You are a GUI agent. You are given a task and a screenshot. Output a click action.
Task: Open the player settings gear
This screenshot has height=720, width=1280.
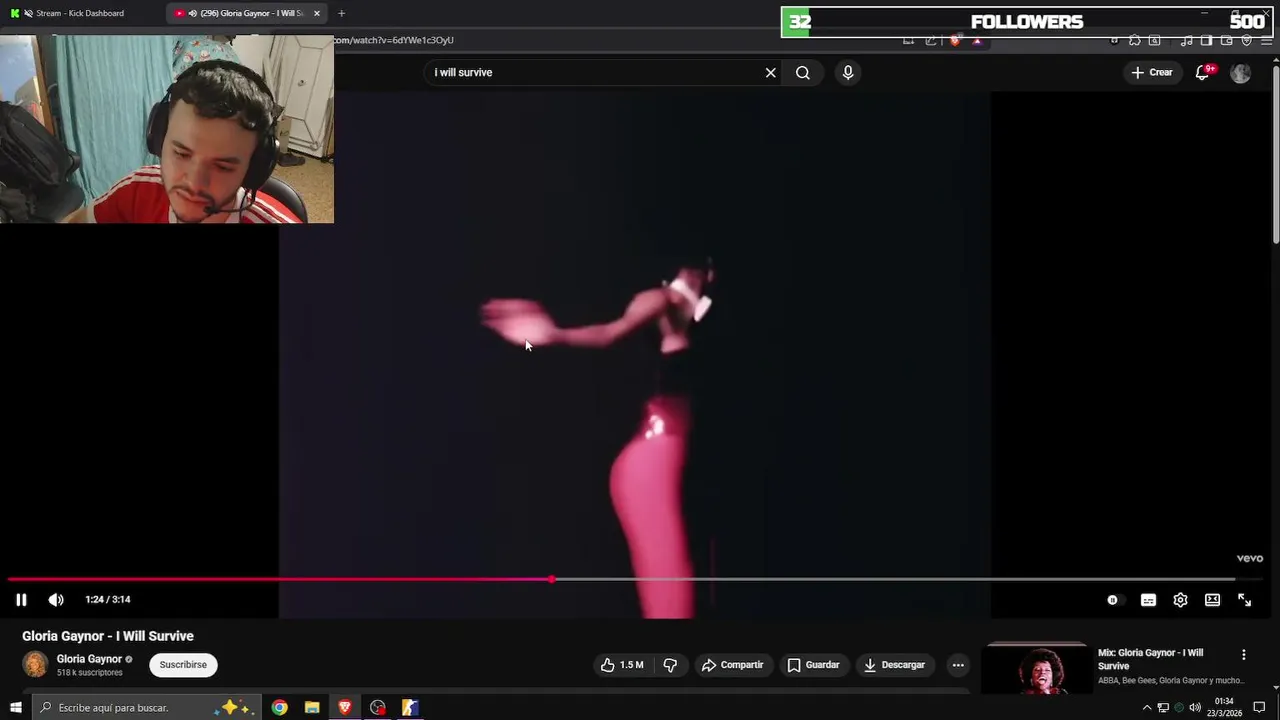[x=1180, y=600]
